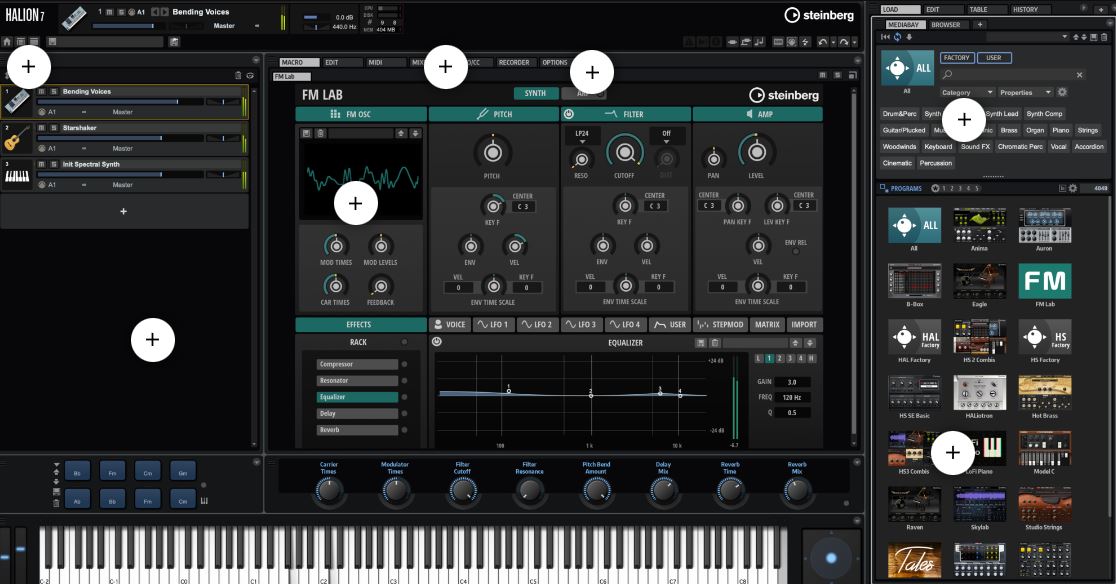Click the IMPORT button

[802, 324]
